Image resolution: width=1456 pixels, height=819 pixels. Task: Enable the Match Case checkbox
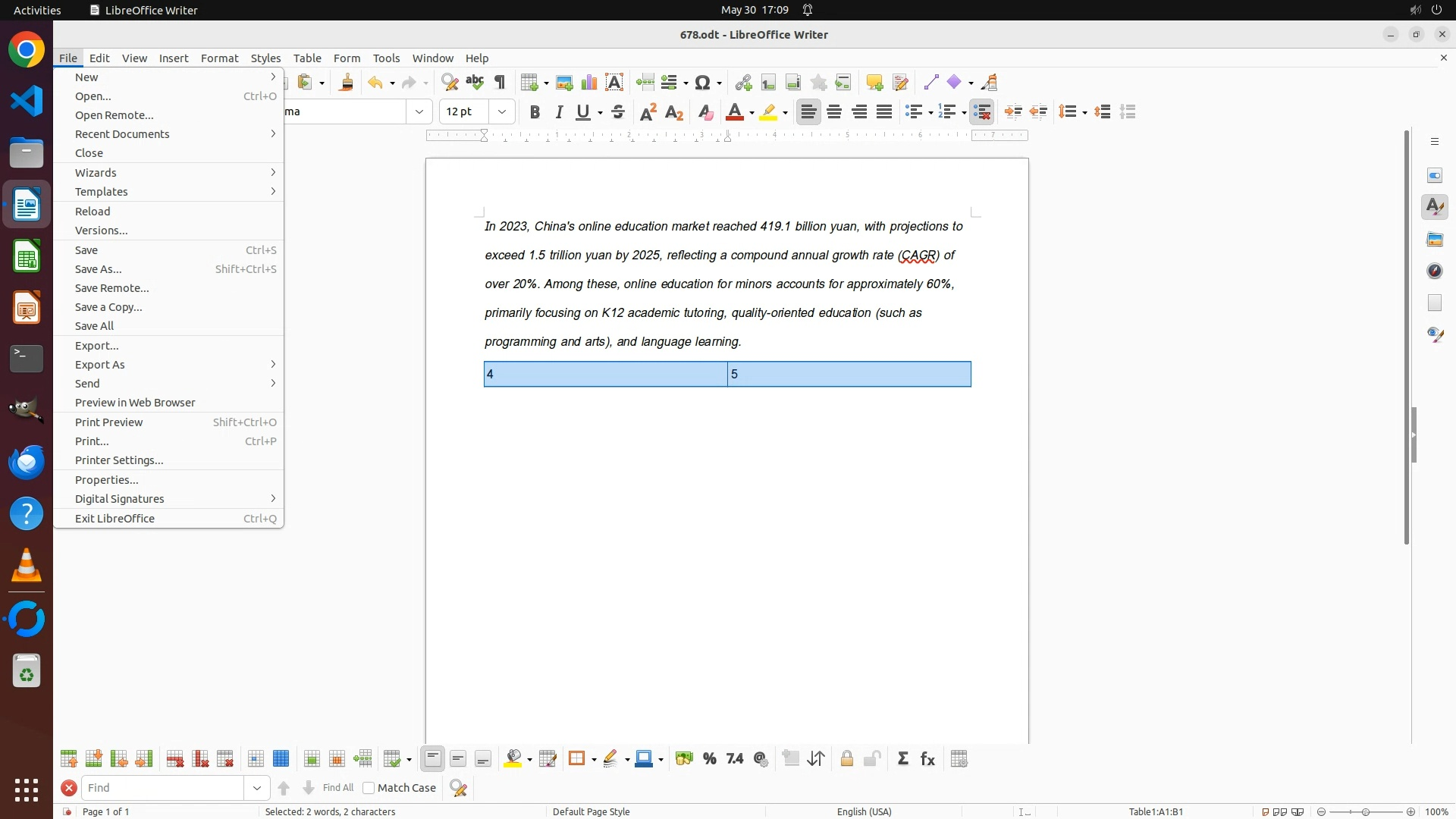tap(369, 788)
